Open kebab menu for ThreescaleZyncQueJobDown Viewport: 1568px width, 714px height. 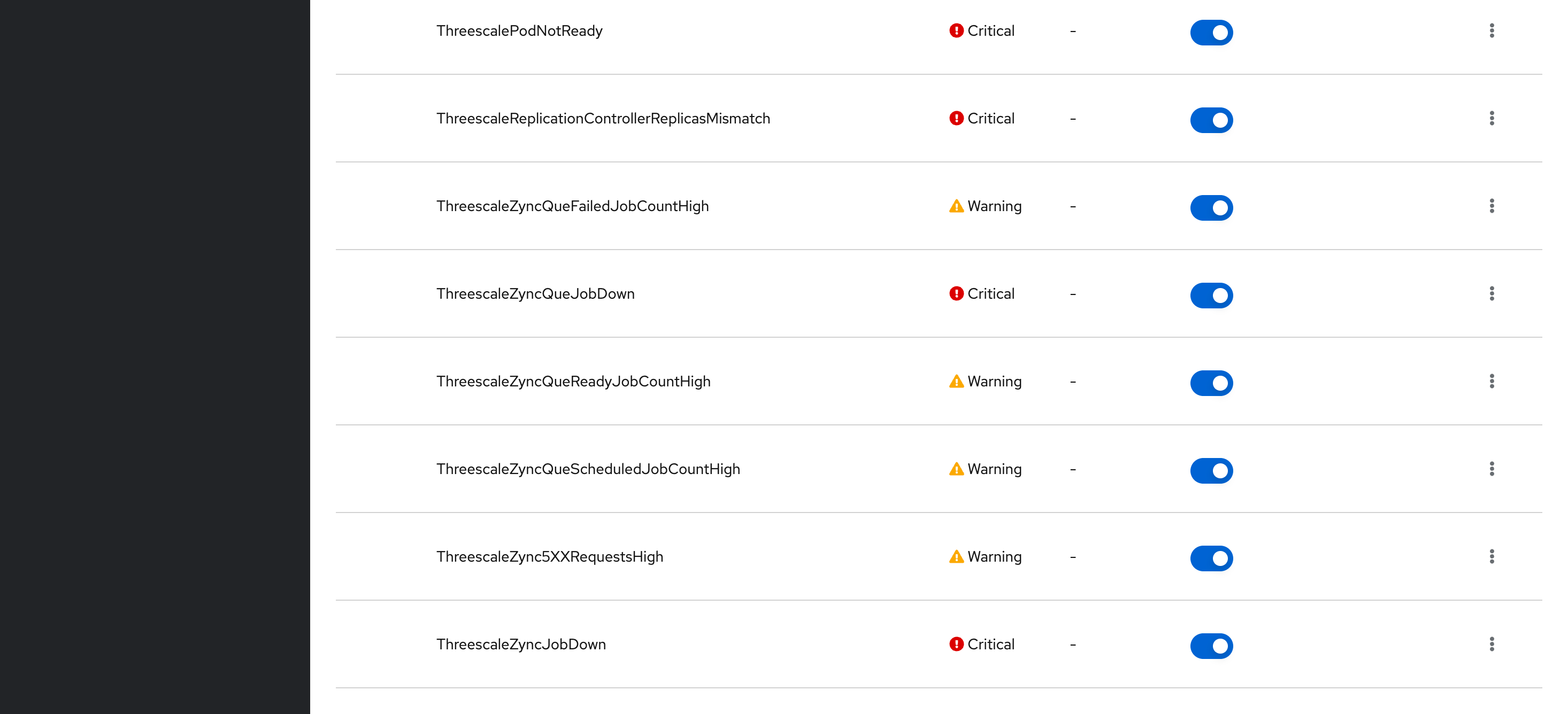[1492, 294]
